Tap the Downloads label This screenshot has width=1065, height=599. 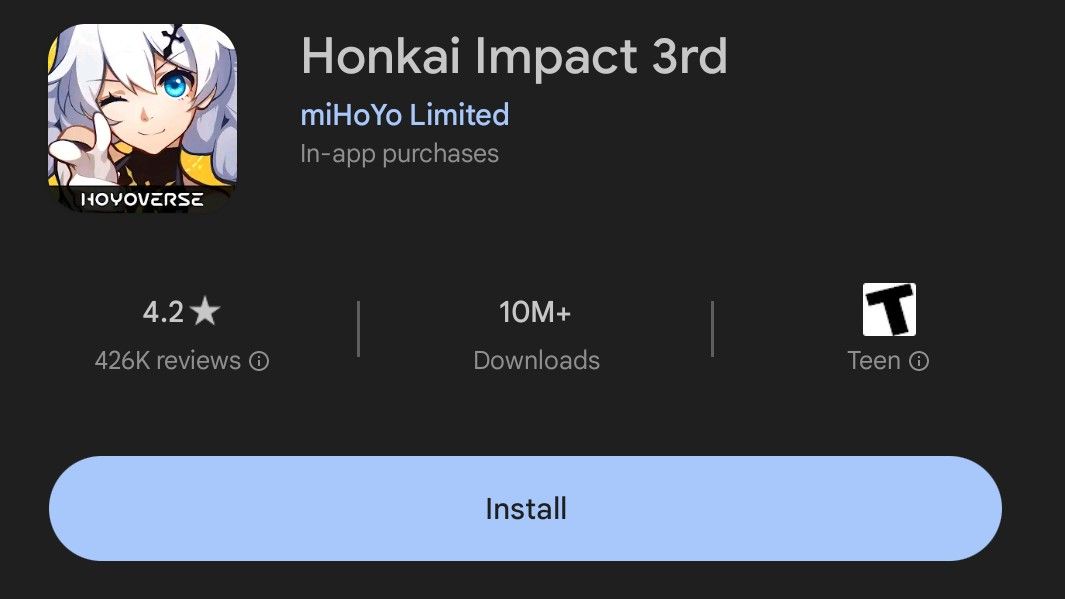[536, 360]
